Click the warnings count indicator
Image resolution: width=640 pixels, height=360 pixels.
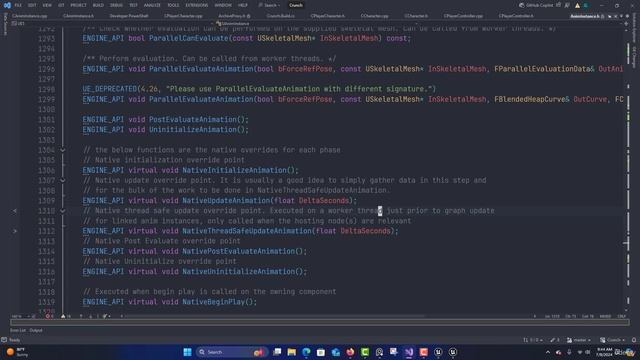pos(65,316)
